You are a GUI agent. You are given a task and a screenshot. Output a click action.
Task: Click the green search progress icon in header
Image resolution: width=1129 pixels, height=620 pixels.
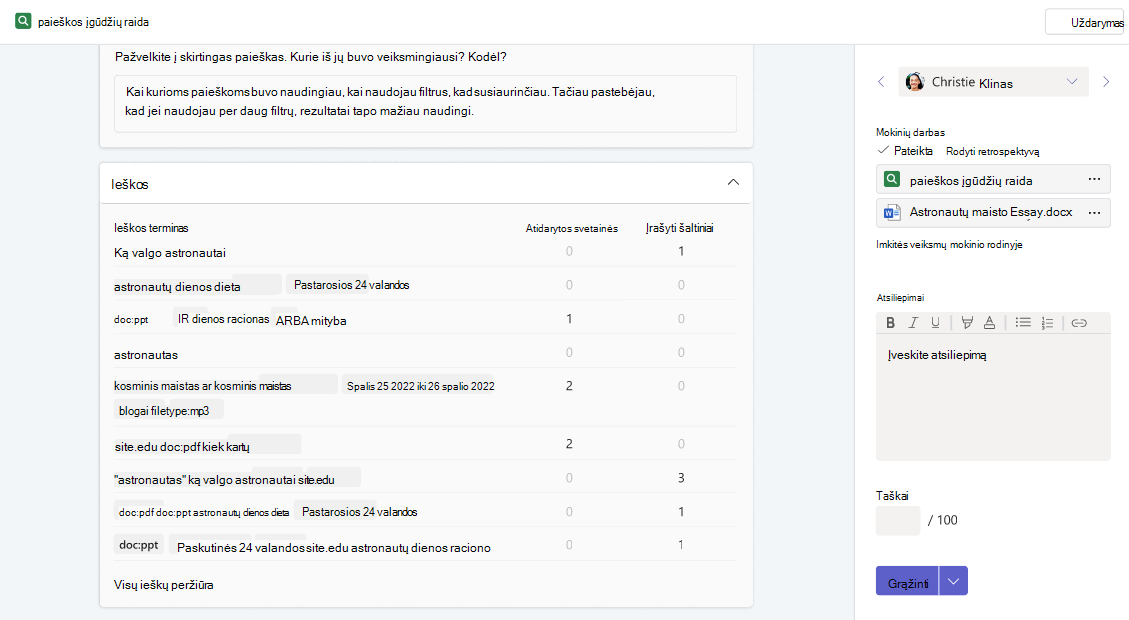click(23, 21)
